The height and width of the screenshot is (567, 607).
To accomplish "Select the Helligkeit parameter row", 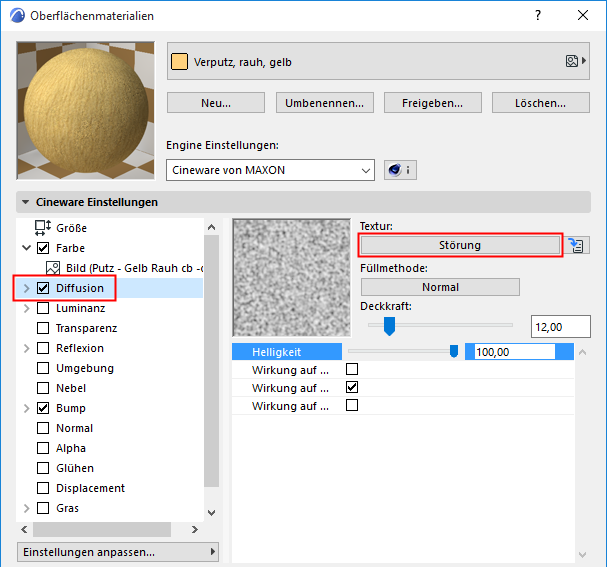I will pos(403,351).
